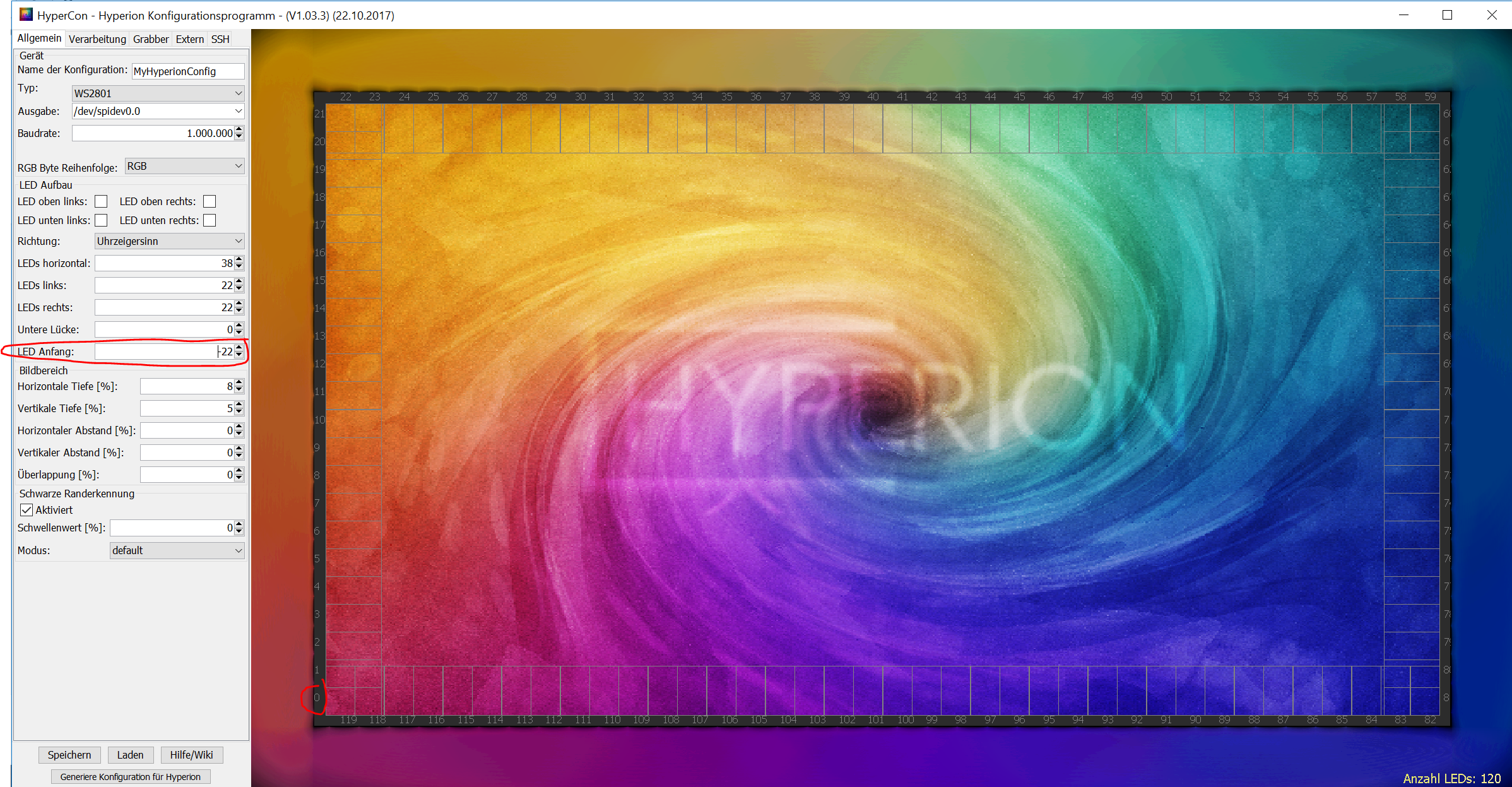Open RGB Byte Reihenfolge dropdown
This screenshot has height=787, width=1512.
184,167
